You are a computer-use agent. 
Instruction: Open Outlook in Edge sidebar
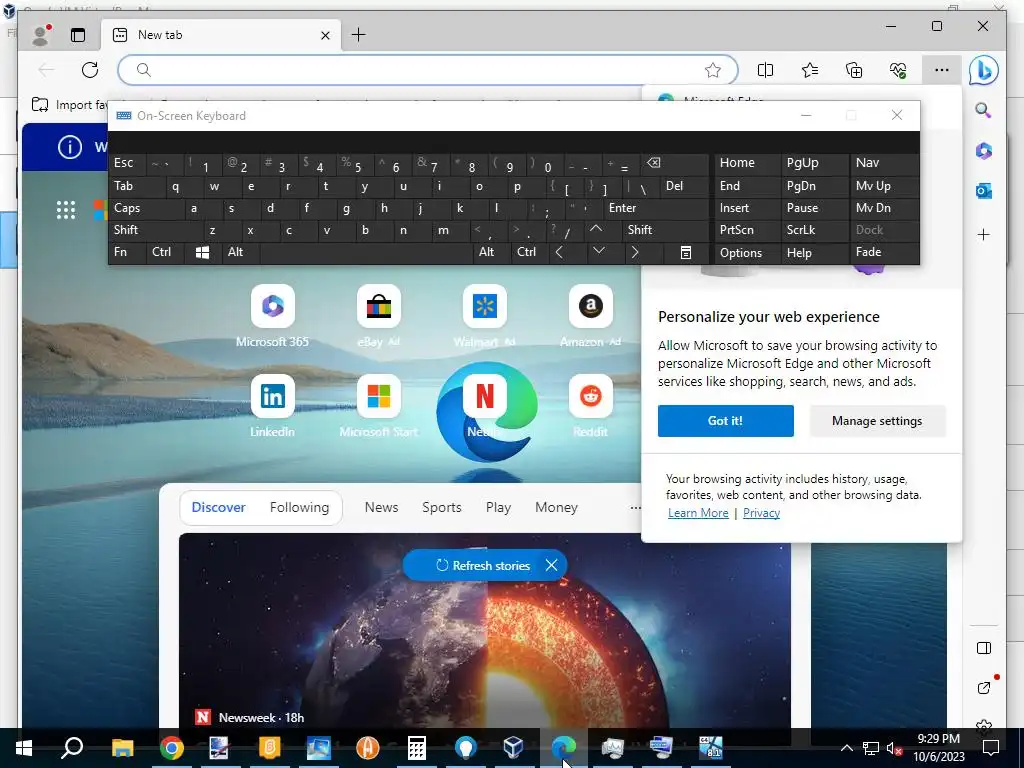pos(984,191)
